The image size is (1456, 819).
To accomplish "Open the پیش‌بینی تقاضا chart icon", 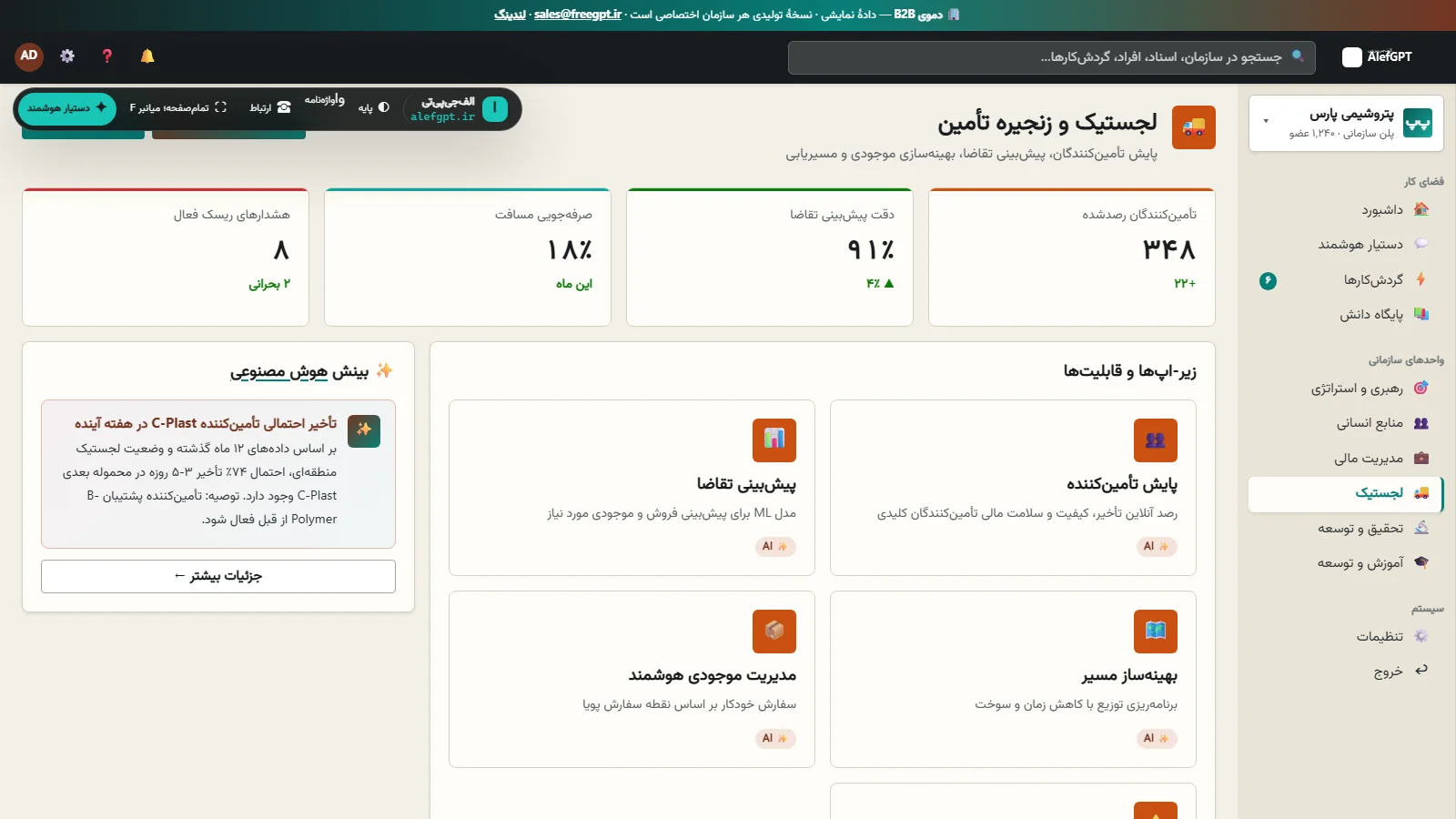I will [774, 440].
